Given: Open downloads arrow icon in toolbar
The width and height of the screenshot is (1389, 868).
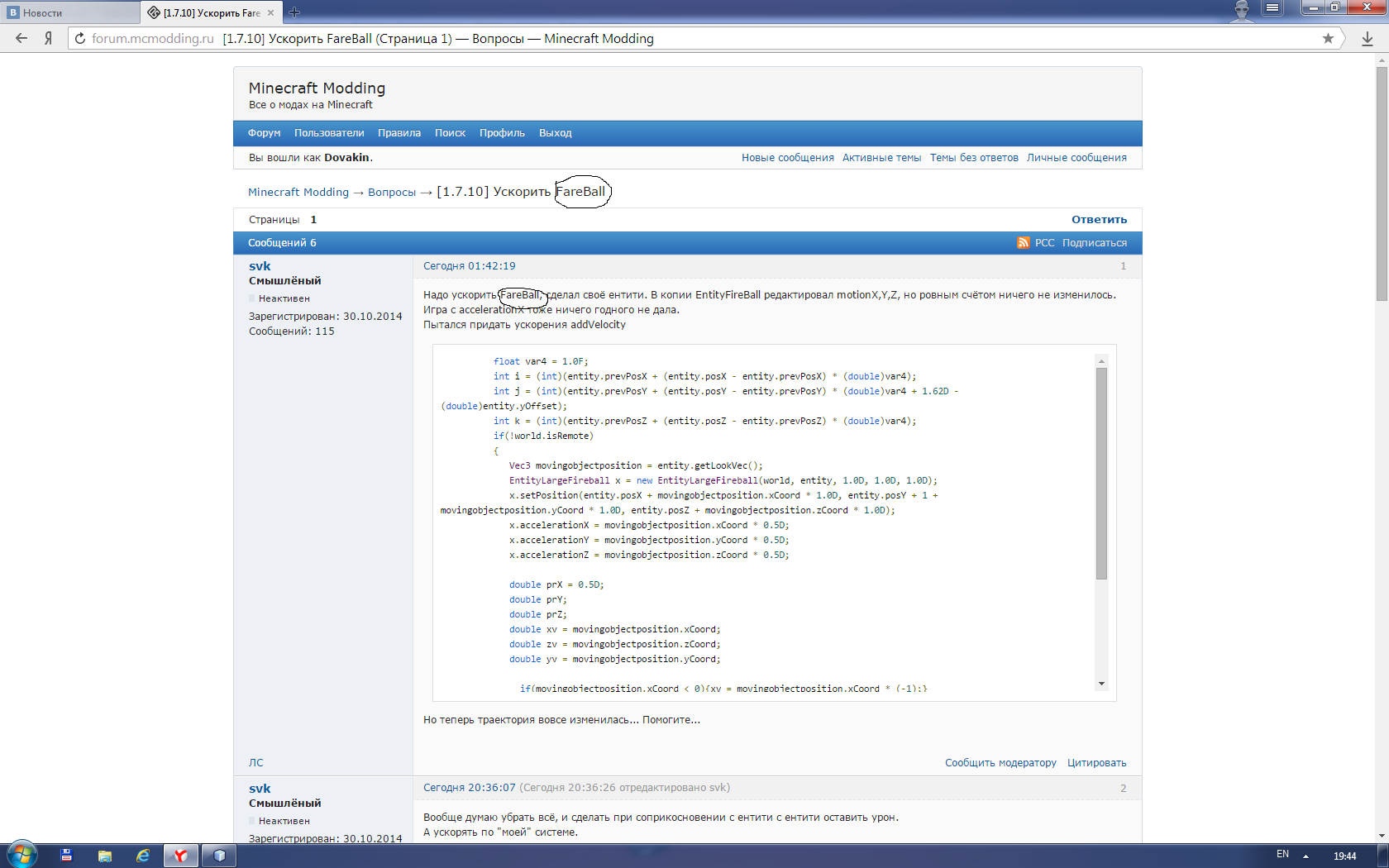Looking at the screenshot, I should 1368,38.
